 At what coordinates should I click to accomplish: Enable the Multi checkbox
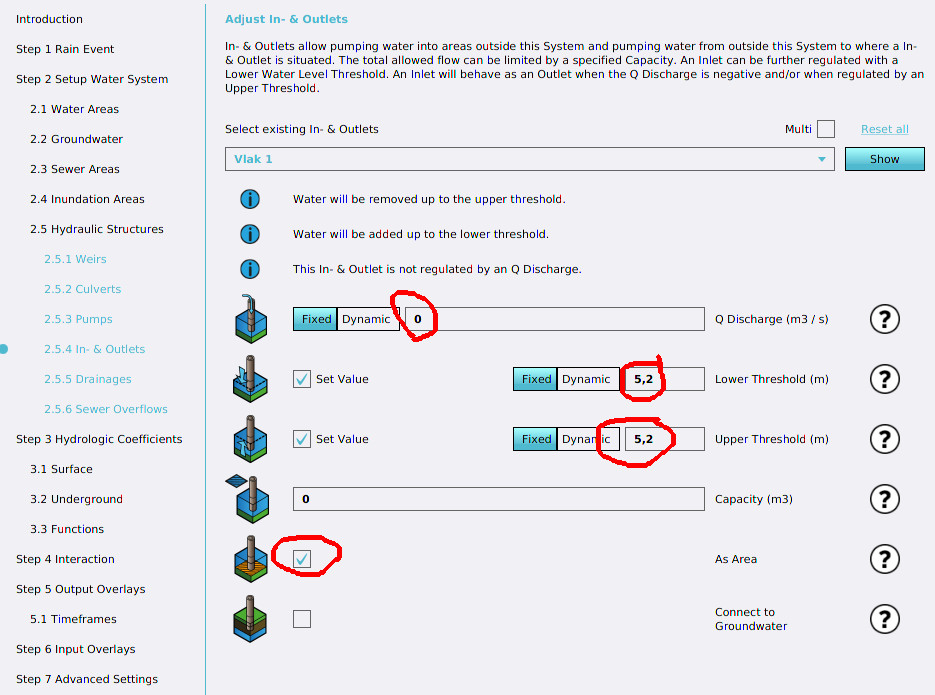(825, 129)
